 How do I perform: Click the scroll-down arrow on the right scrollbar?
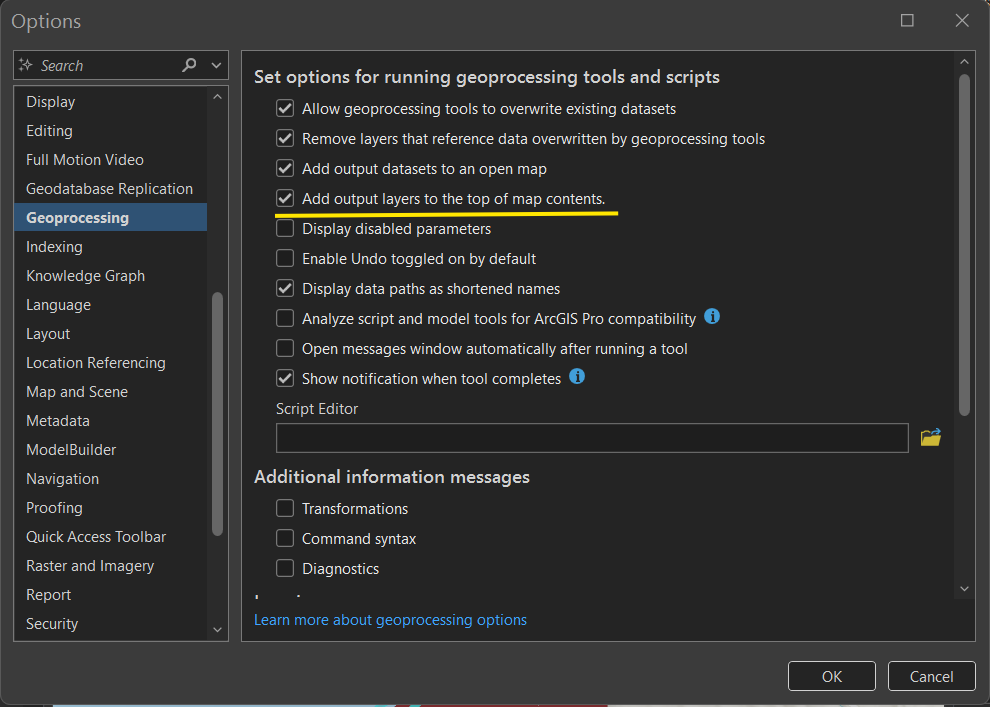pyautogui.click(x=965, y=588)
